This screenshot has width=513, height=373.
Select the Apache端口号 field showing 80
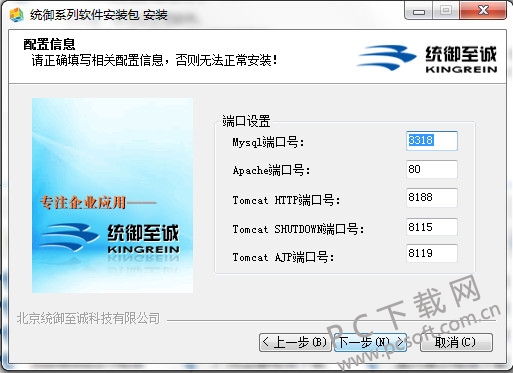tap(432, 169)
